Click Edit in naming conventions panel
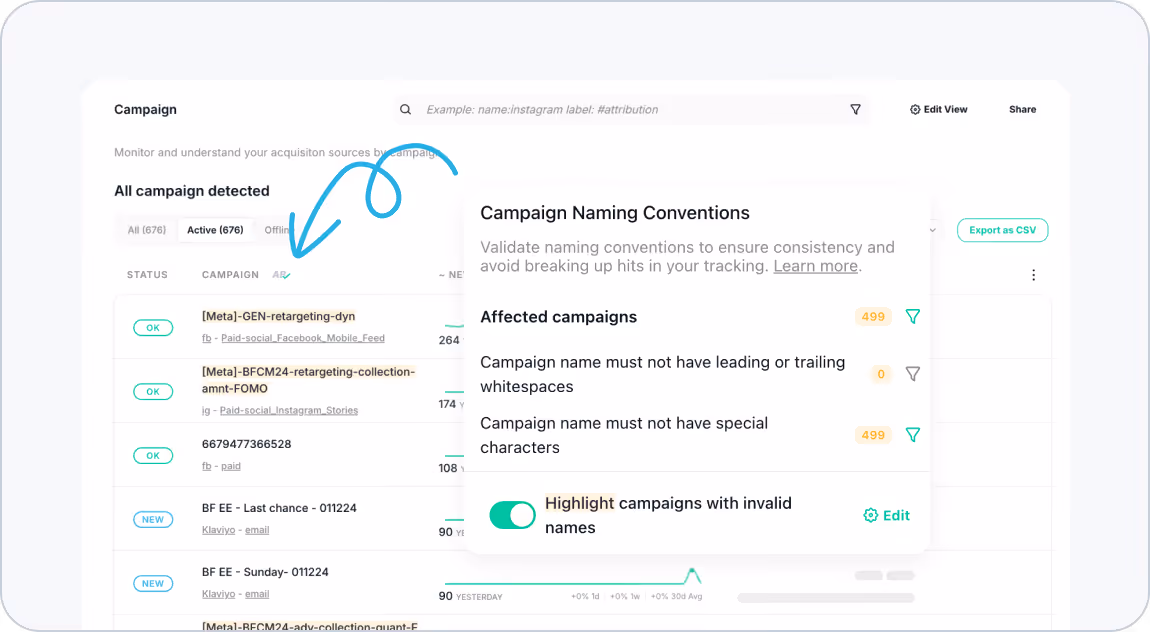Viewport: 1150px width, 632px height. point(887,515)
